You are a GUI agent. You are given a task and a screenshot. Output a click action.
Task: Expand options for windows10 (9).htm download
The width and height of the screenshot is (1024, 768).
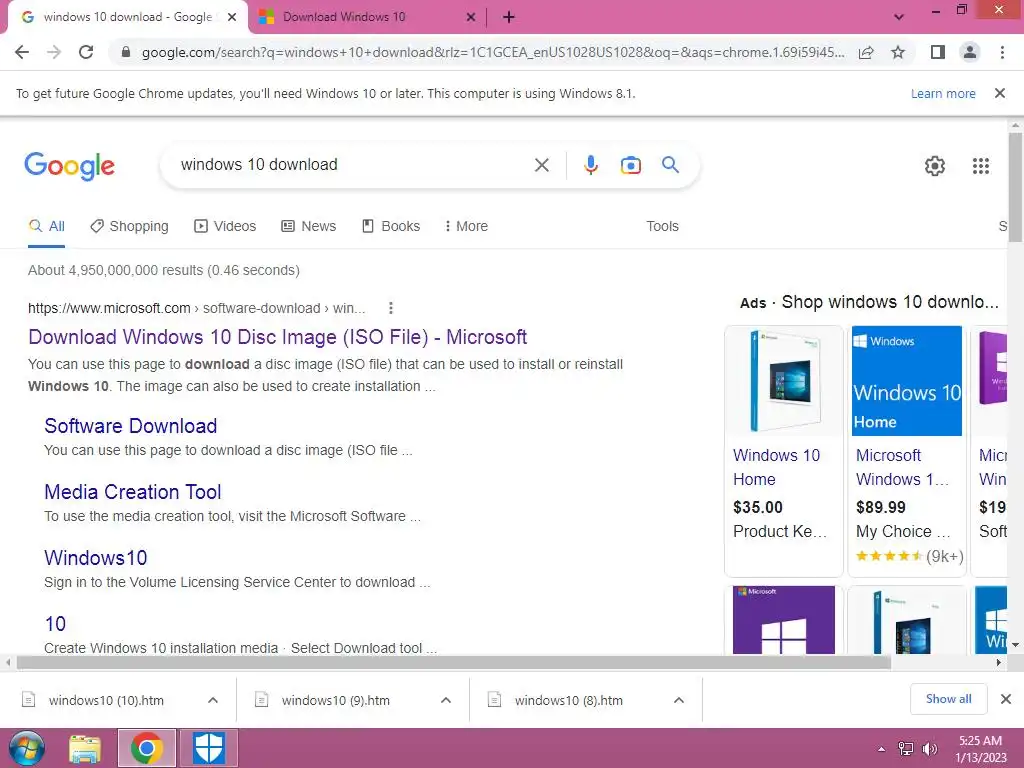pos(445,700)
